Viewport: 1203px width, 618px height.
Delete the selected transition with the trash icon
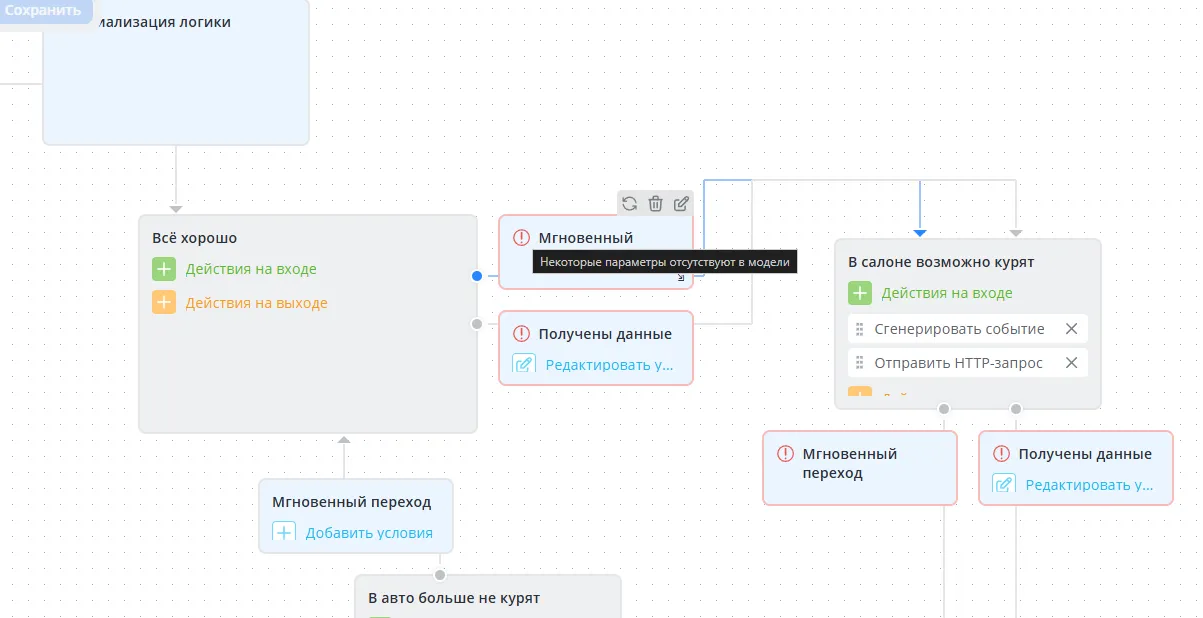pos(655,204)
